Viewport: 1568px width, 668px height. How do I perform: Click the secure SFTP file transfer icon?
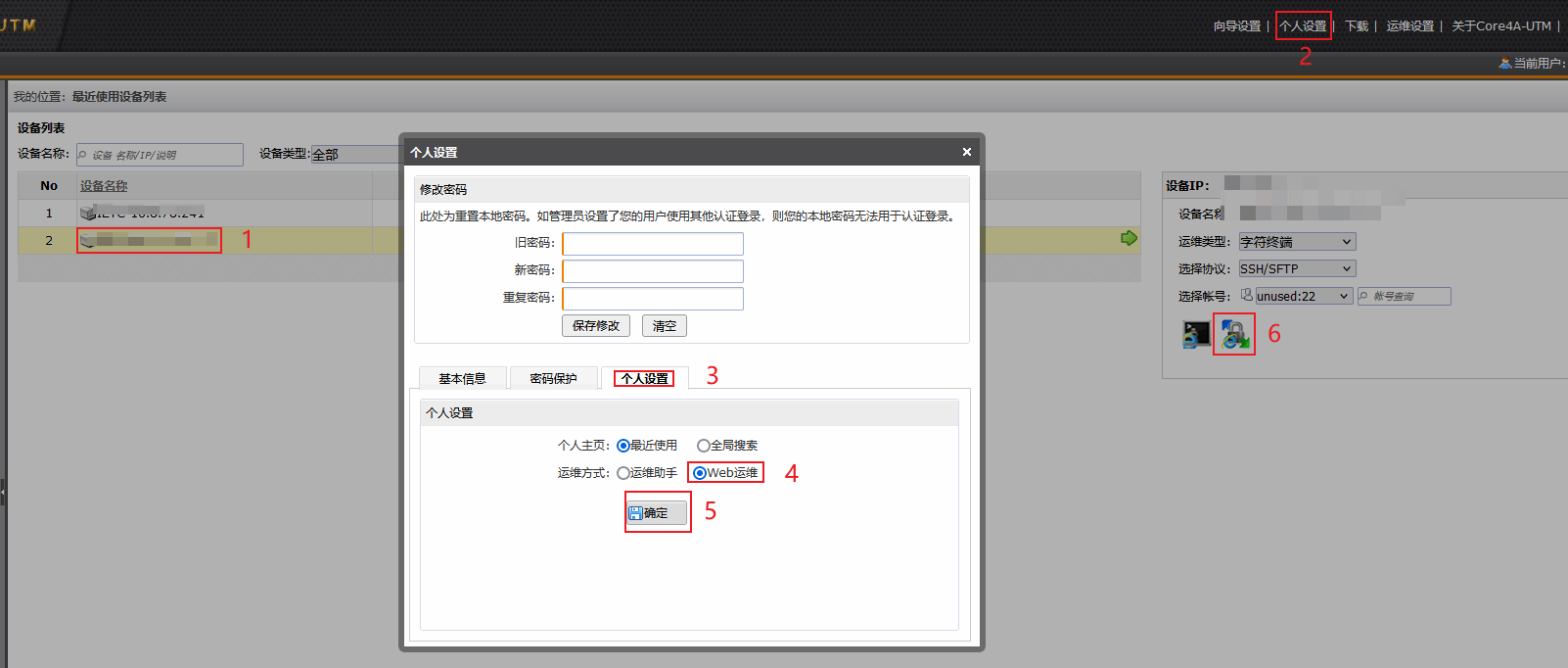point(1234,335)
